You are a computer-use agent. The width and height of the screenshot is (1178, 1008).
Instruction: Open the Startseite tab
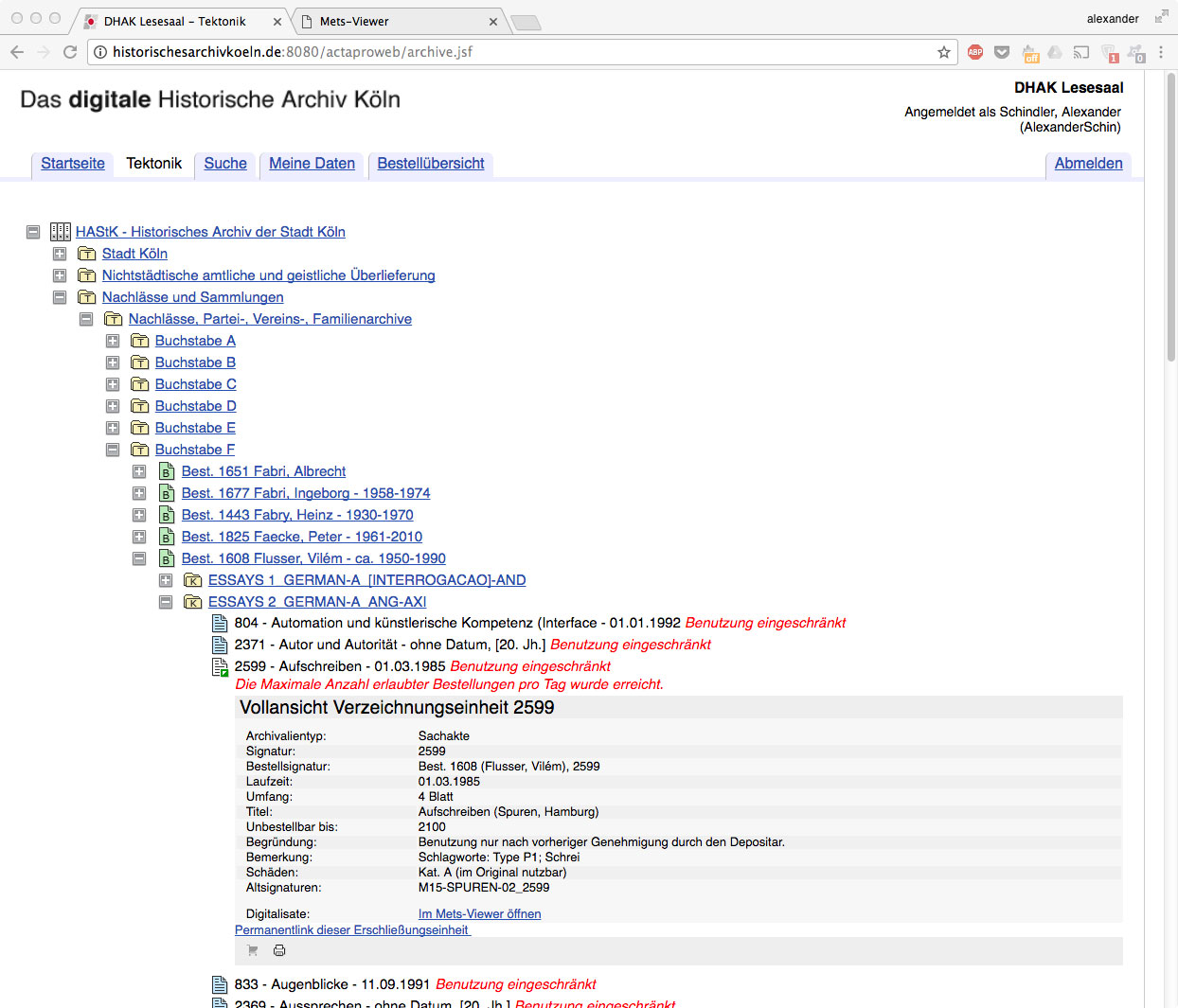(x=73, y=164)
